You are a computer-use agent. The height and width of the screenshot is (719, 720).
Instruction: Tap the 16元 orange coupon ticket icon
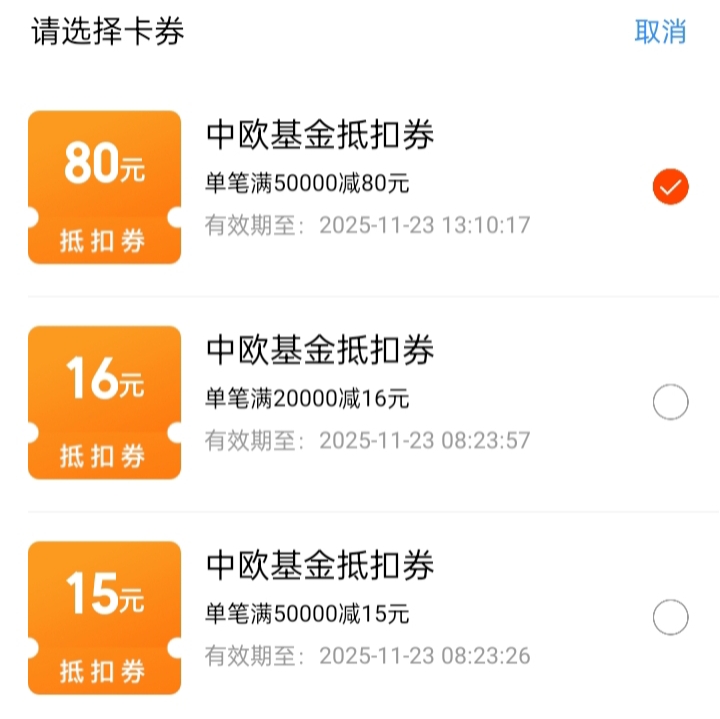pyautogui.click(x=105, y=403)
